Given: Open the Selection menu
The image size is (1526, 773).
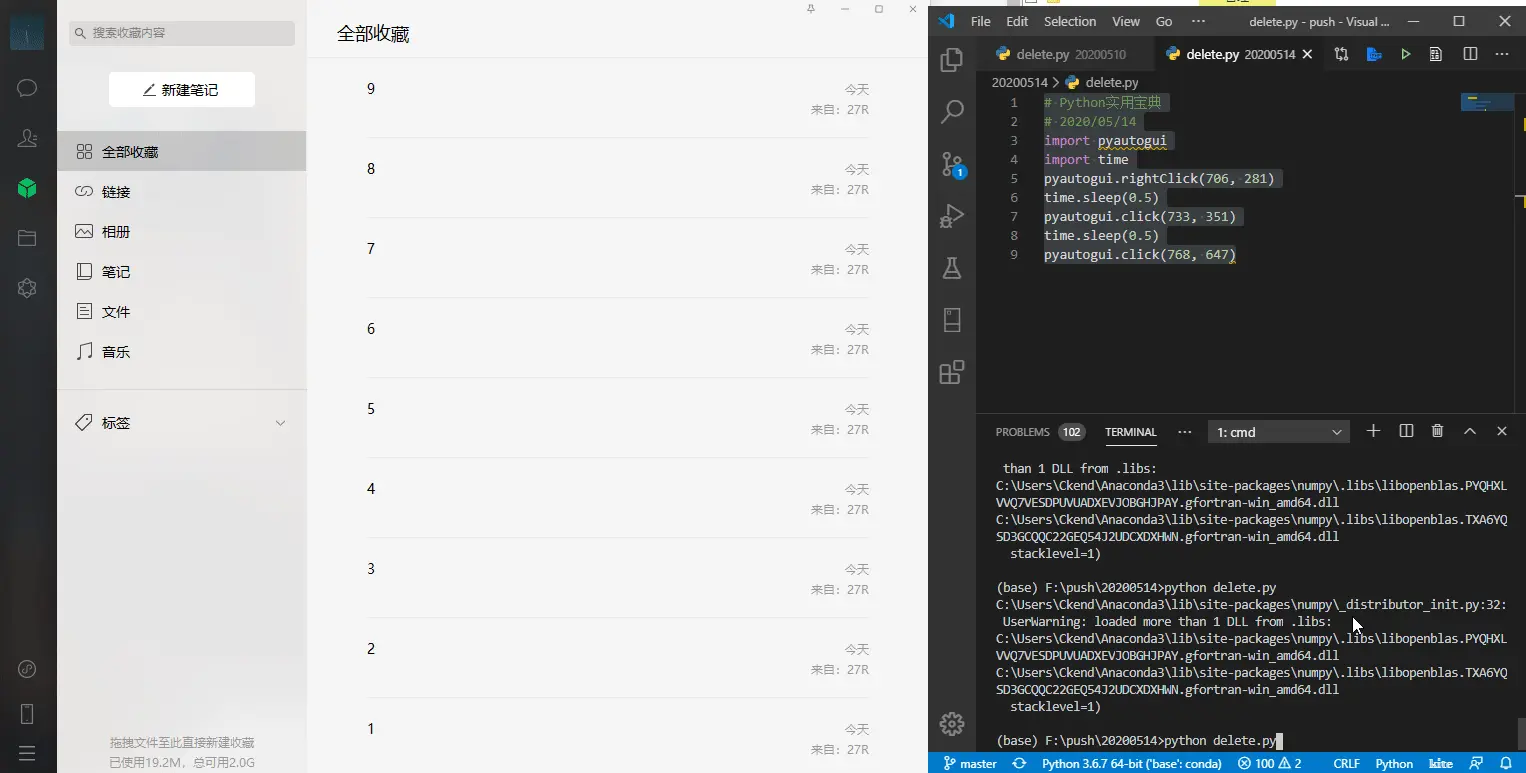Looking at the screenshot, I should pyautogui.click(x=1070, y=21).
